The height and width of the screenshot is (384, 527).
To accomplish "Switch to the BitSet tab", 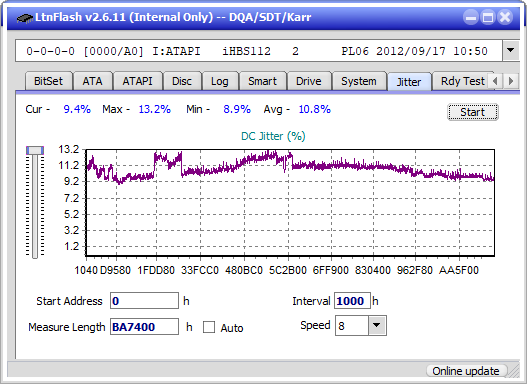I will pos(48,81).
